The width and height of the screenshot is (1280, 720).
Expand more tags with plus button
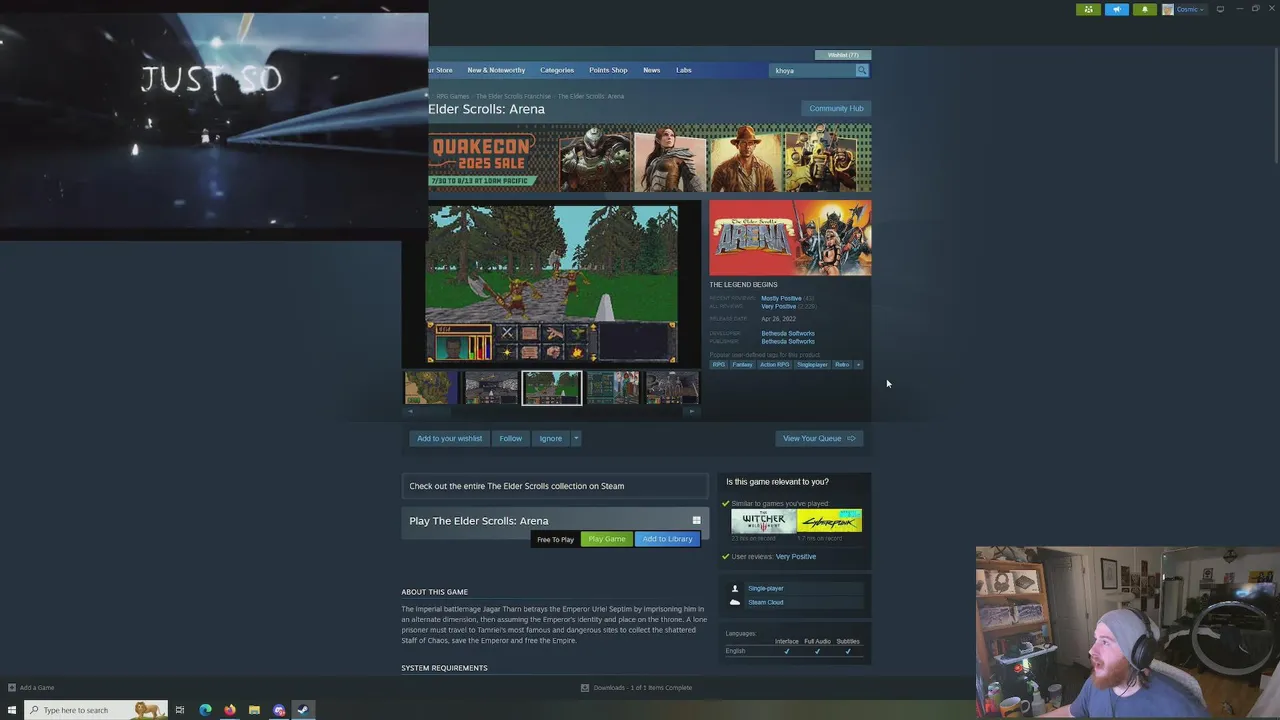[x=858, y=365]
